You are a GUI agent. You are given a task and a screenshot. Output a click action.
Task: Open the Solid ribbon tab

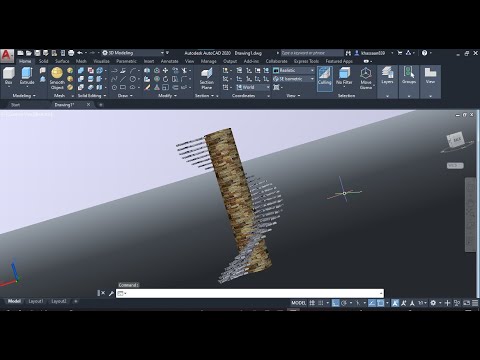coord(43,61)
